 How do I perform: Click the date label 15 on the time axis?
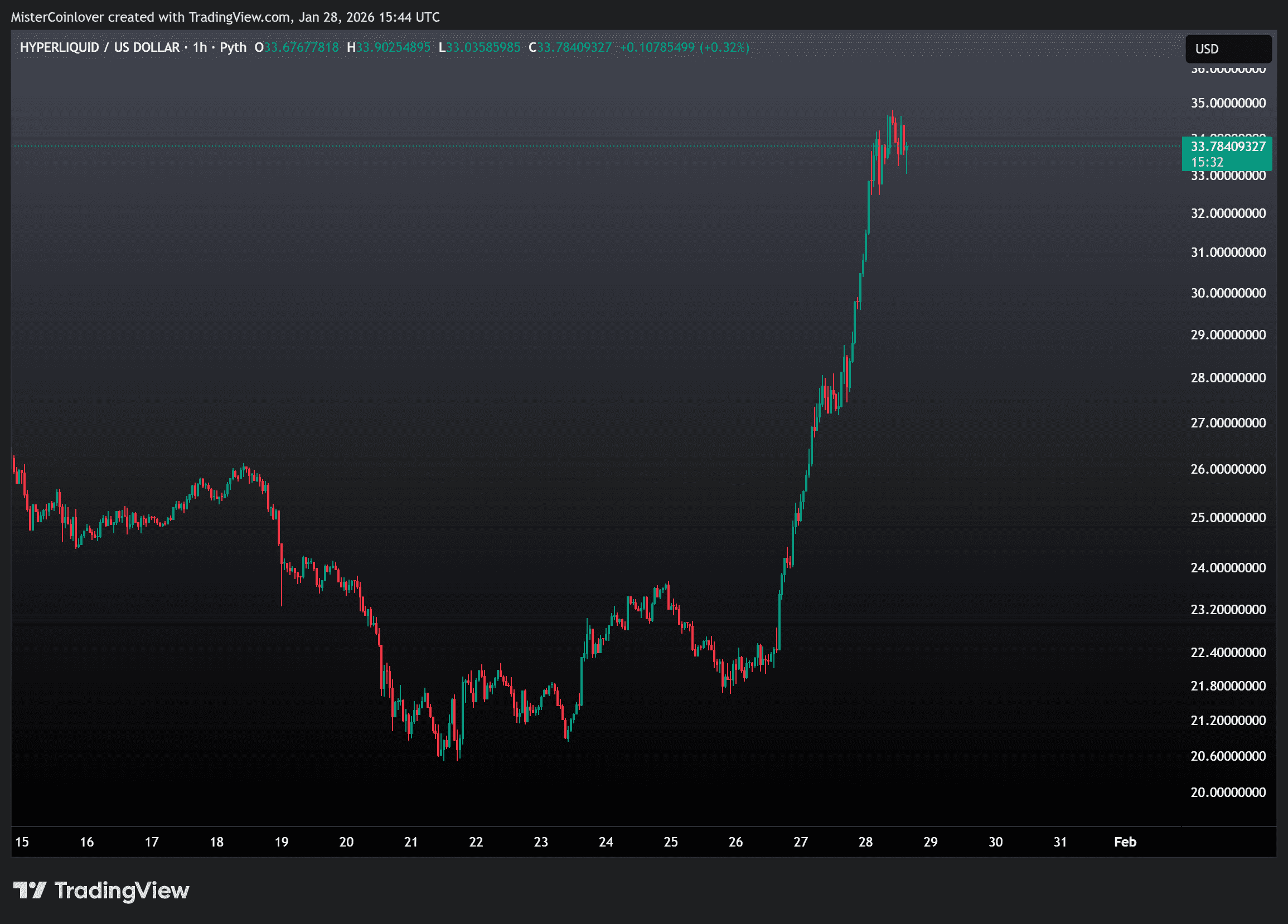(22, 842)
